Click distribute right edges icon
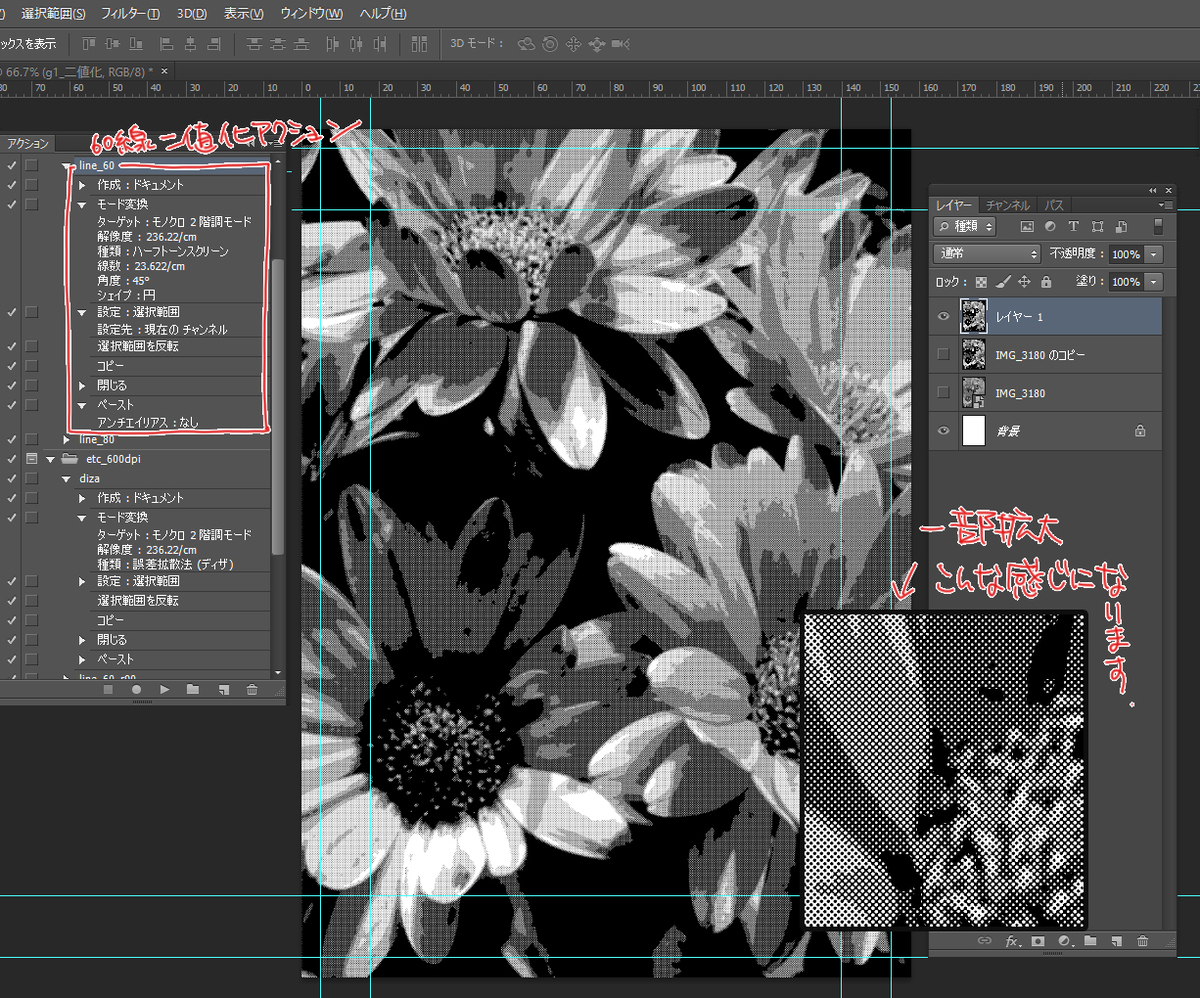Image resolution: width=1200 pixels, height=998 pixels. pos(381,44)
